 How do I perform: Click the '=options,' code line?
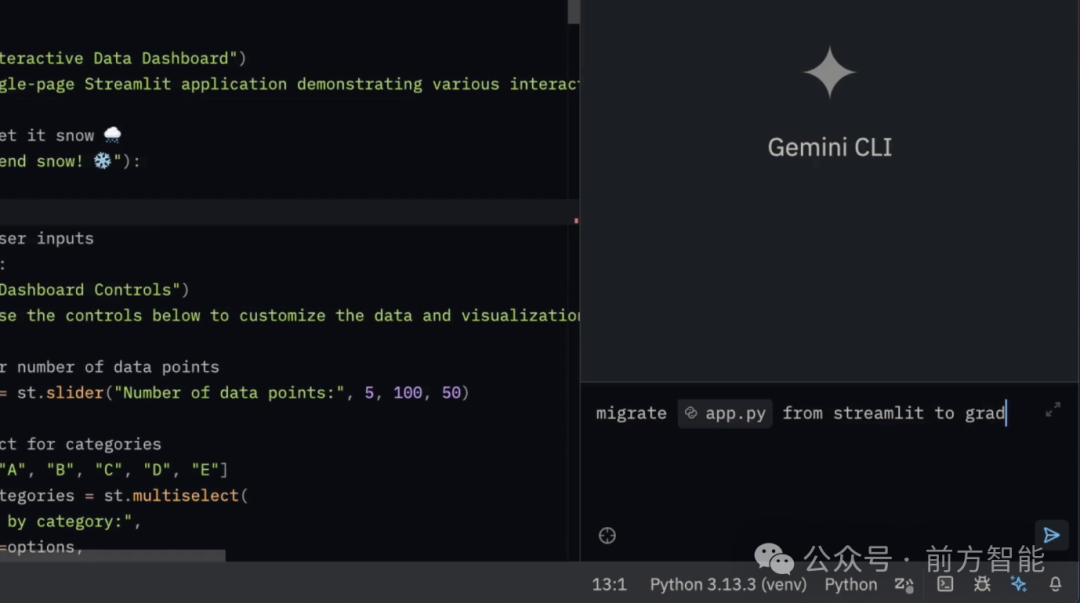[41, 547]
